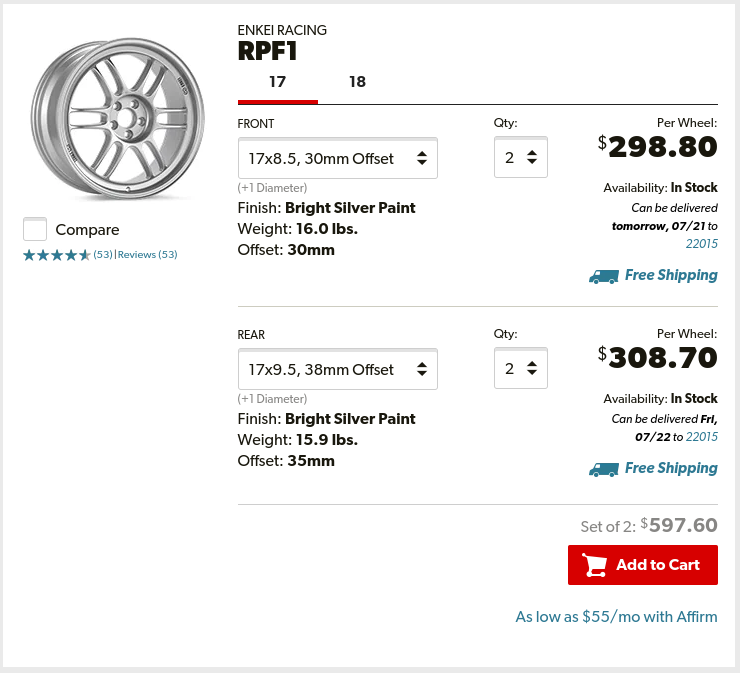Open the 17 inch size tab
Viewport: 740px width, 673px height.
click(278, 82)
